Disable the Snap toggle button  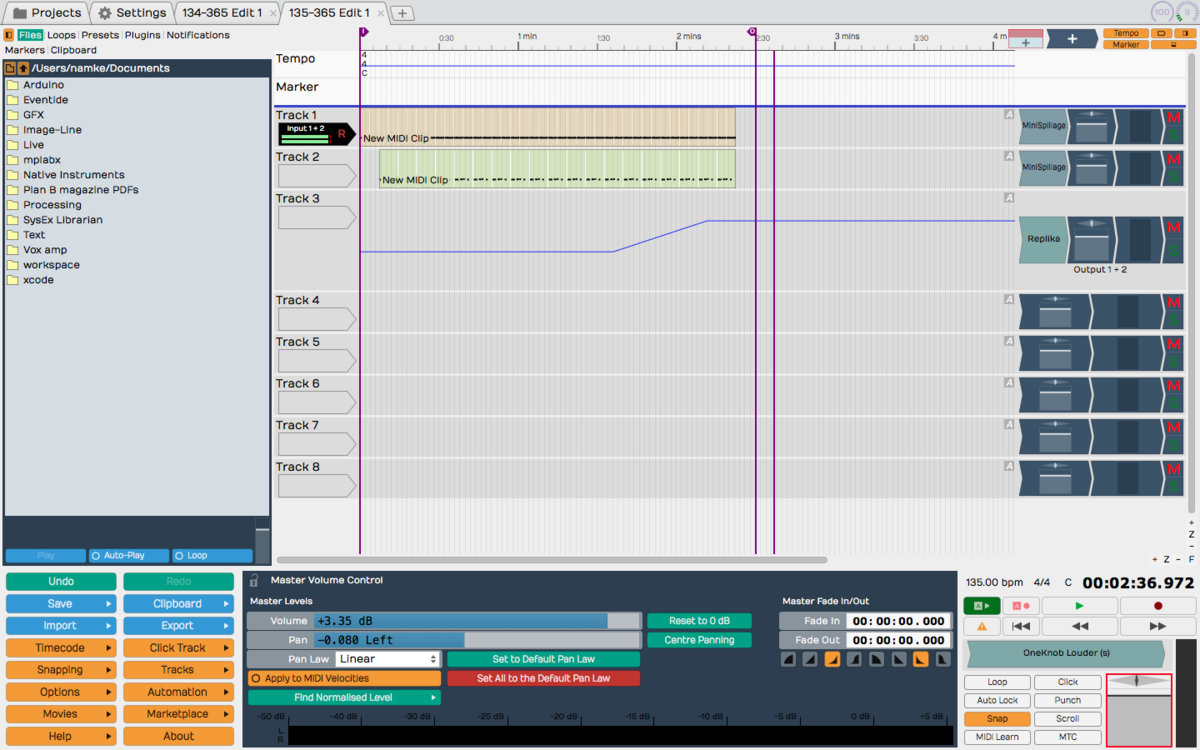click(996, 719)
